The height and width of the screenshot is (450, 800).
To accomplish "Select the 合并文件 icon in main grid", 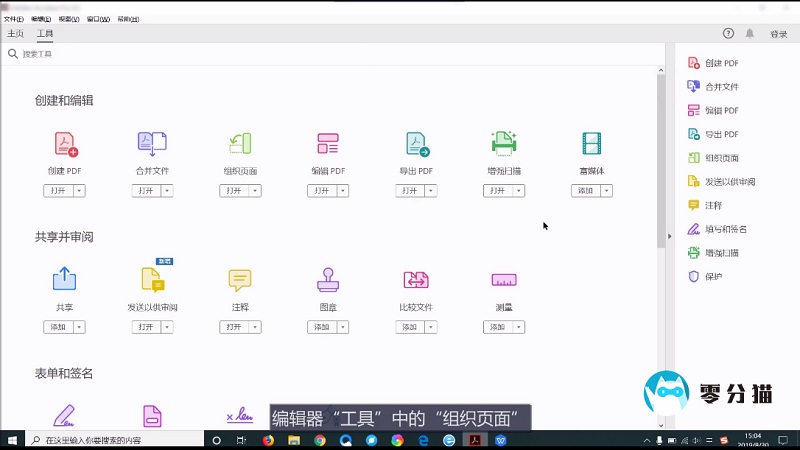I will point(152,145).
